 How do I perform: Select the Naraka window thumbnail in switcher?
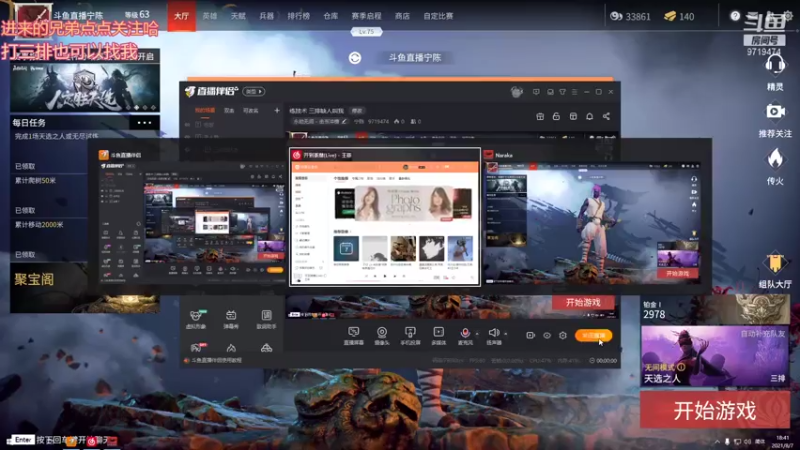[592, 216]
